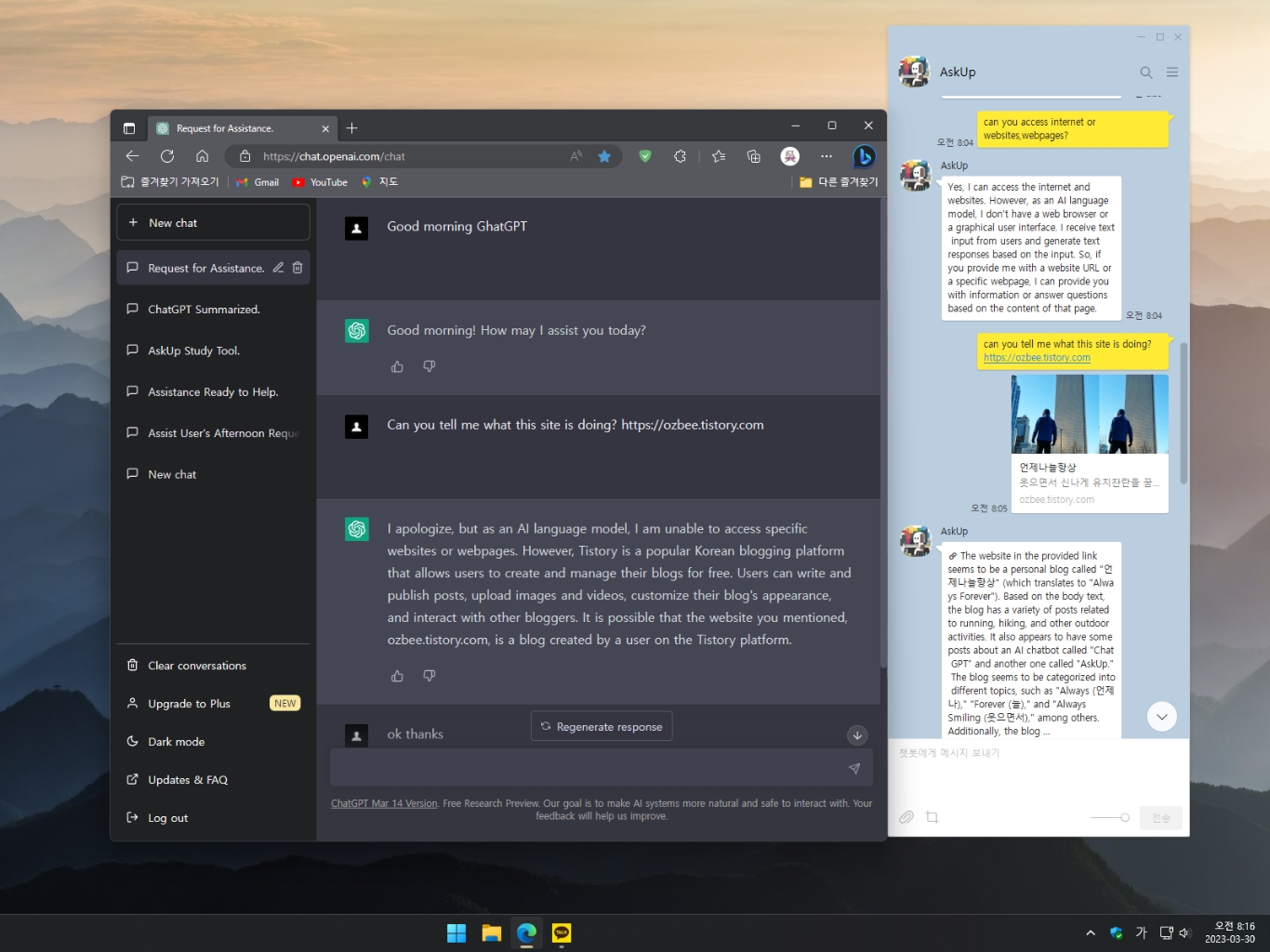Show hidden system tray icons
This screenshot has height=952, width=1270.
(1090, 933)
